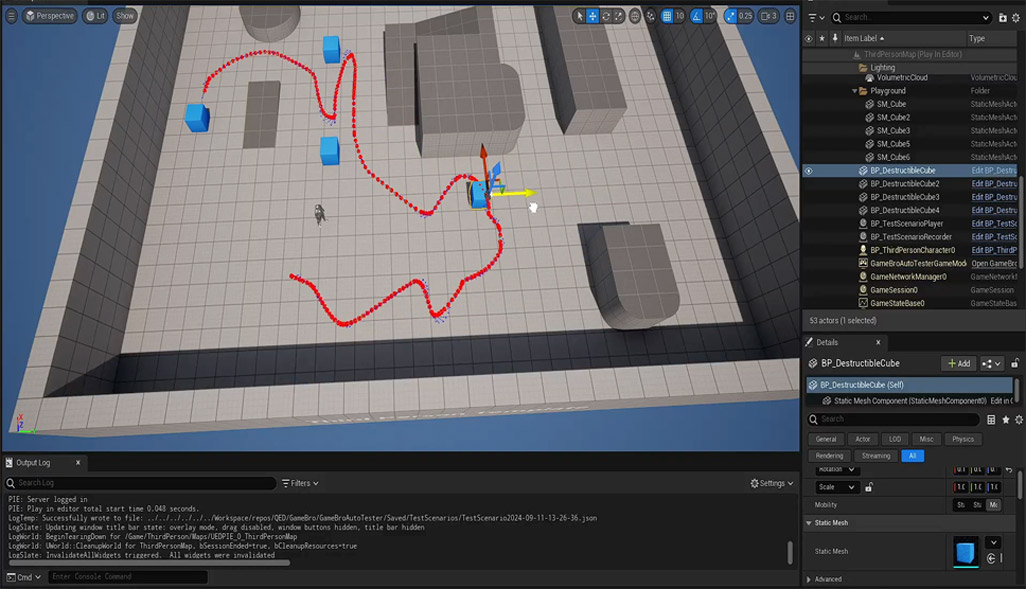Click the world/local coordinate globe icon
This screenshot has width=1026, height=589.
[x=635, y=16]
